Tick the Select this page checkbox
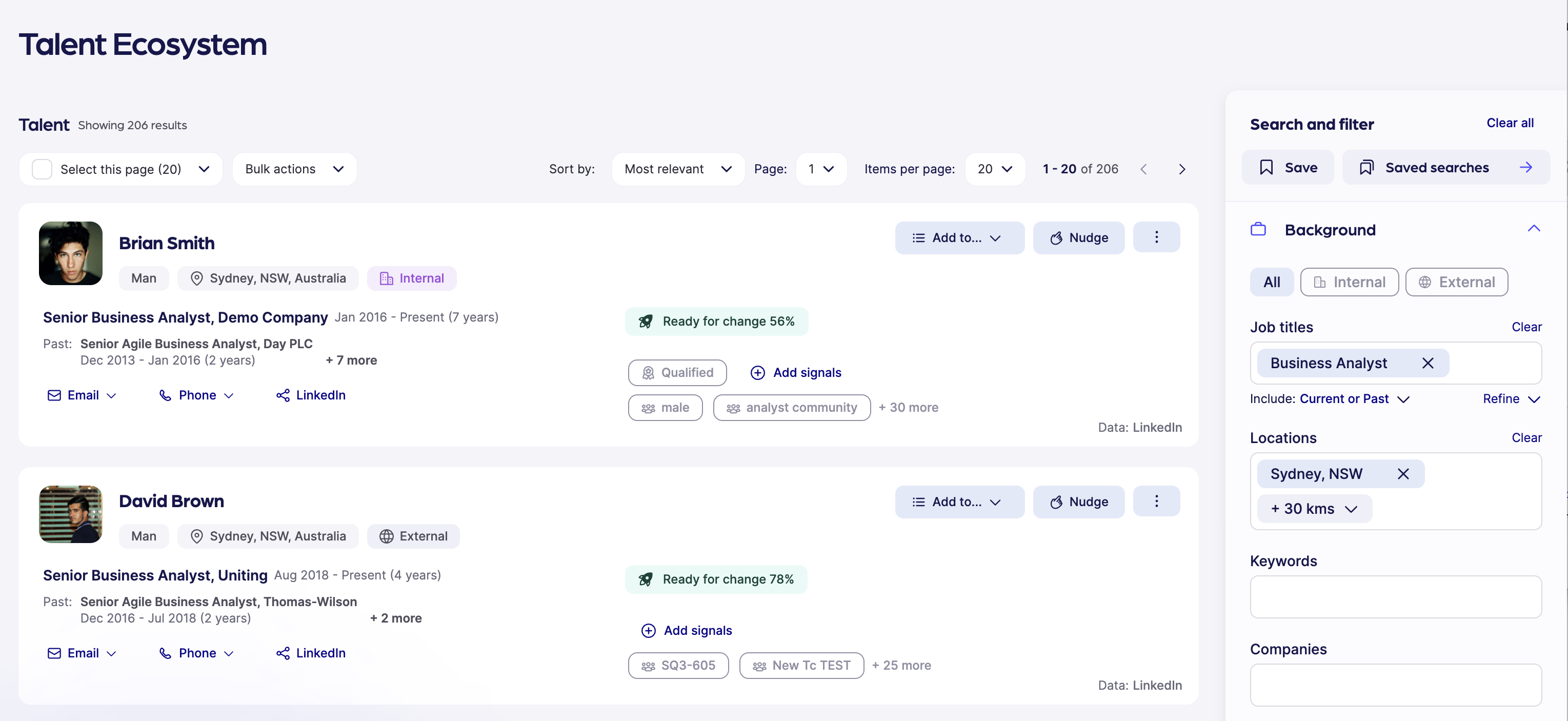This screenshot has width=1568, height=721. coord(42,169)
